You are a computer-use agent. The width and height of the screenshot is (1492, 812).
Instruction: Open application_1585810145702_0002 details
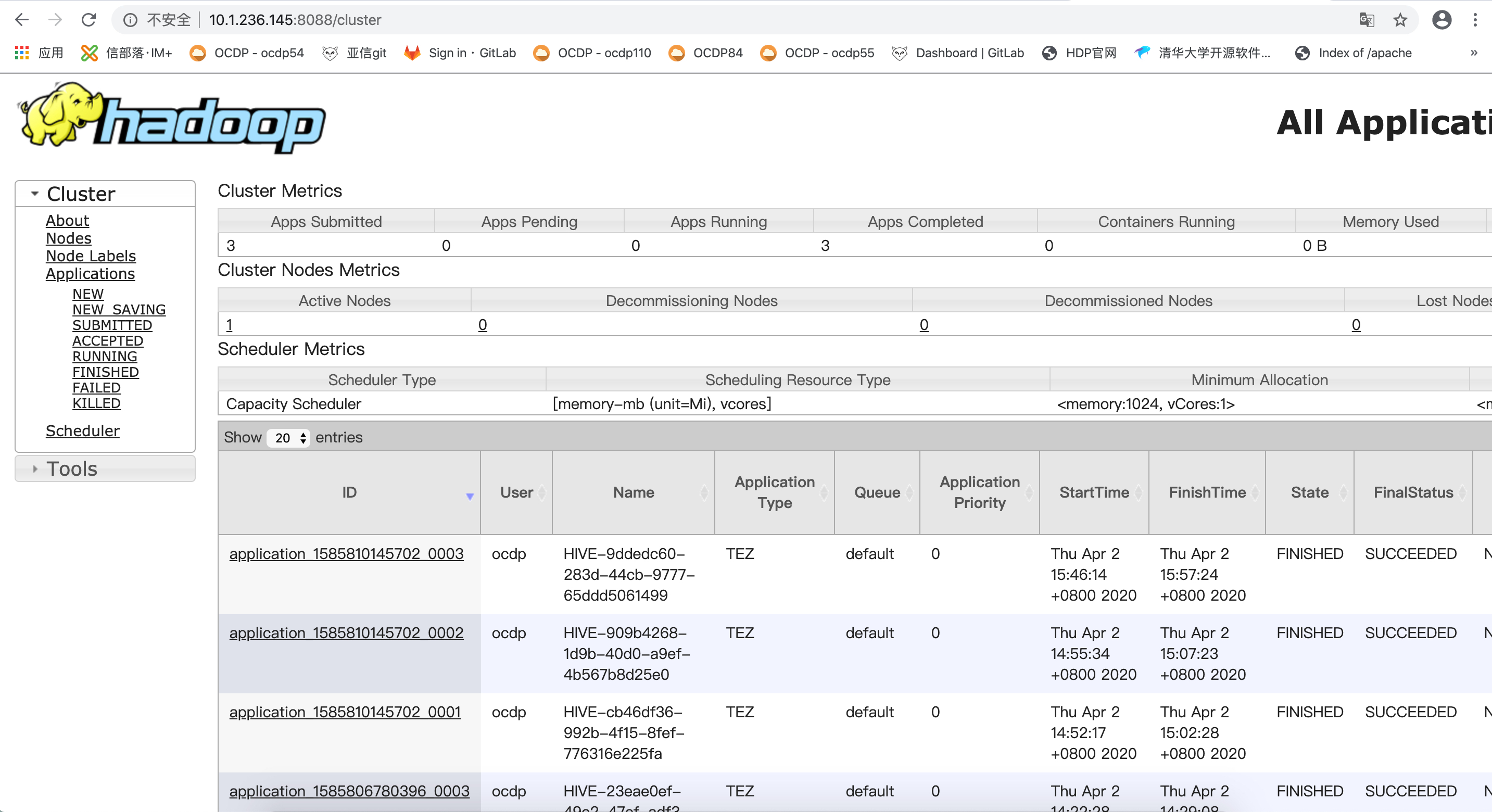click(346, 633)
